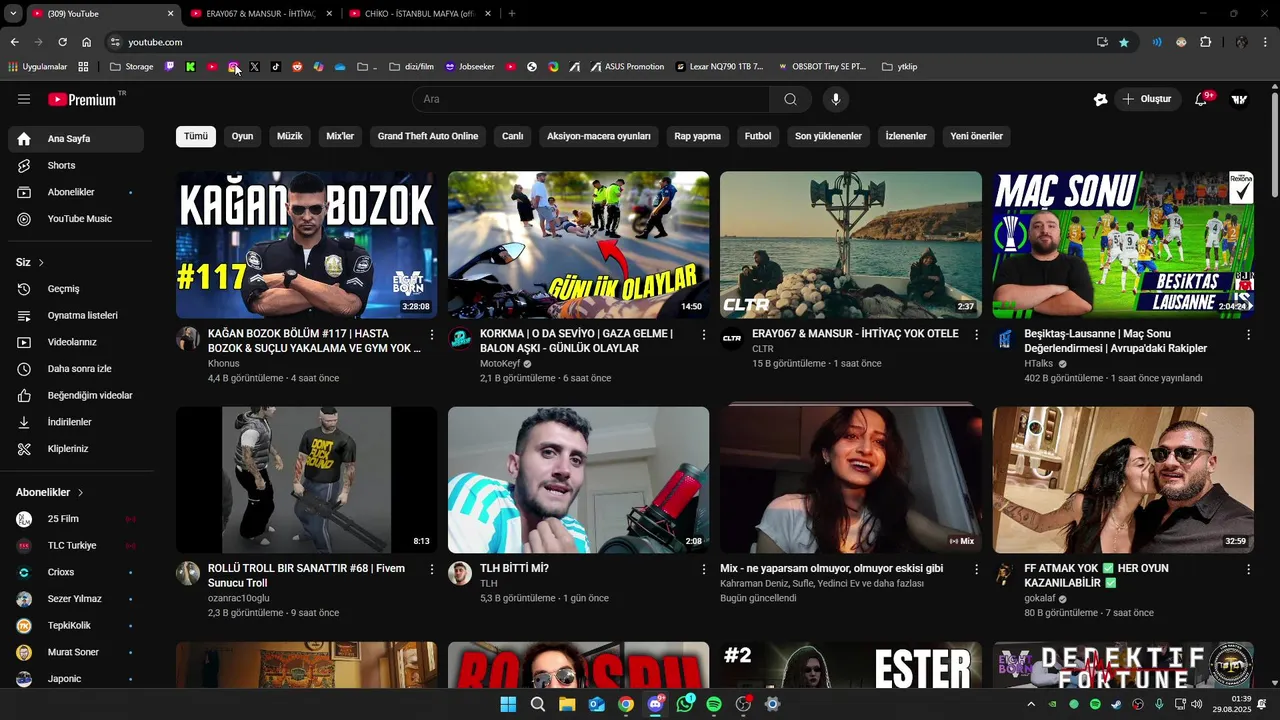1280x720 pixels.
Task: Open HTalks channel avatar
Action: [1004, 338]
